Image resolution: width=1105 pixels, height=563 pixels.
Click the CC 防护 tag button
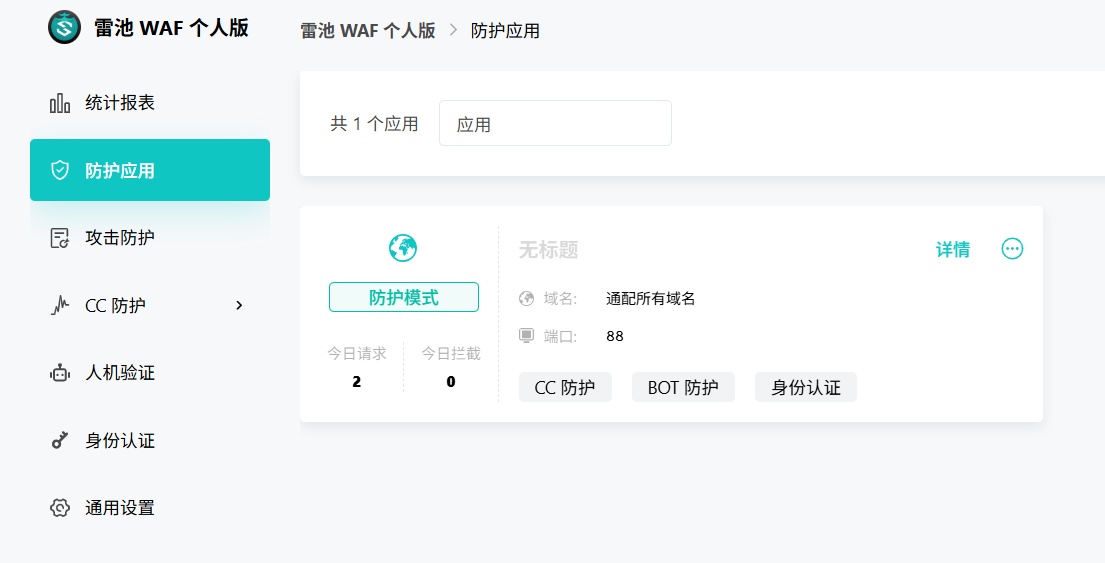565,388
